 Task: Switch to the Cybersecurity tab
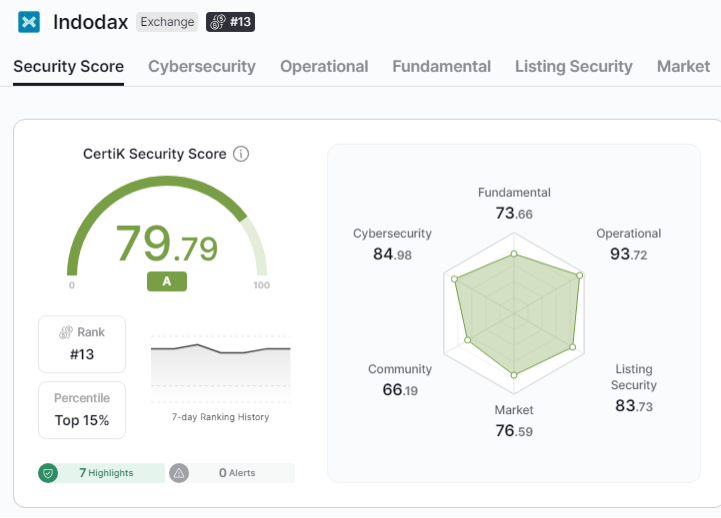[x=202, y=67]
